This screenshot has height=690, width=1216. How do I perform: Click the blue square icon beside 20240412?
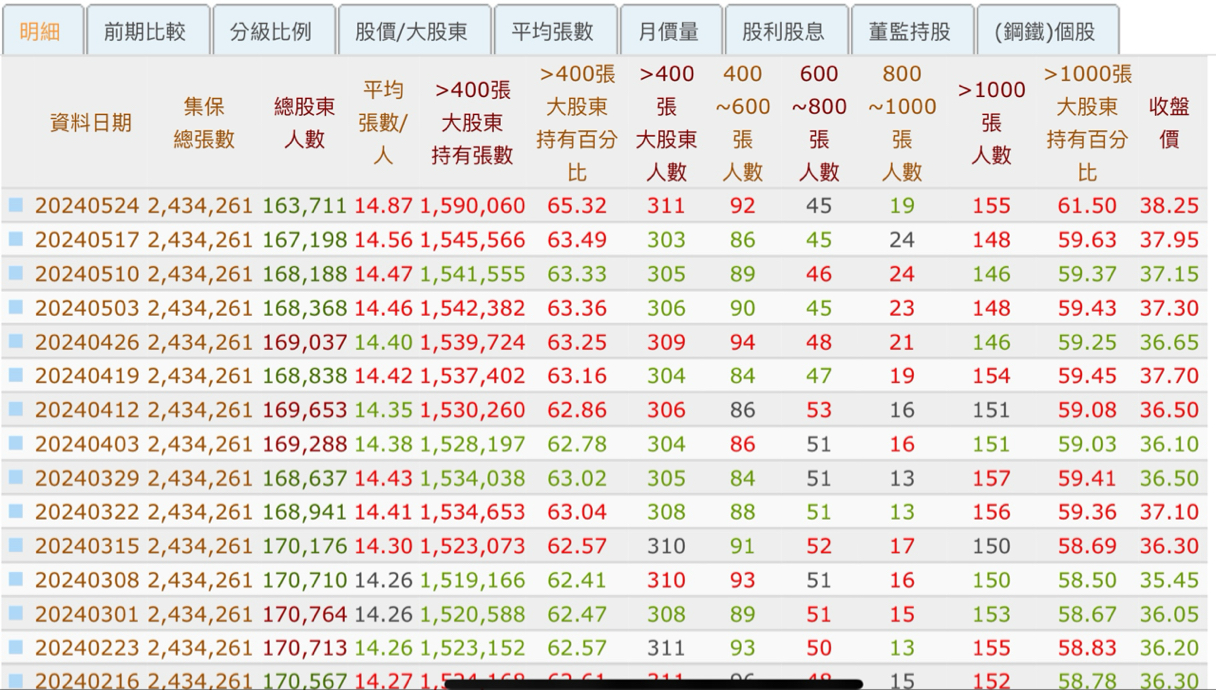(16, 409)
